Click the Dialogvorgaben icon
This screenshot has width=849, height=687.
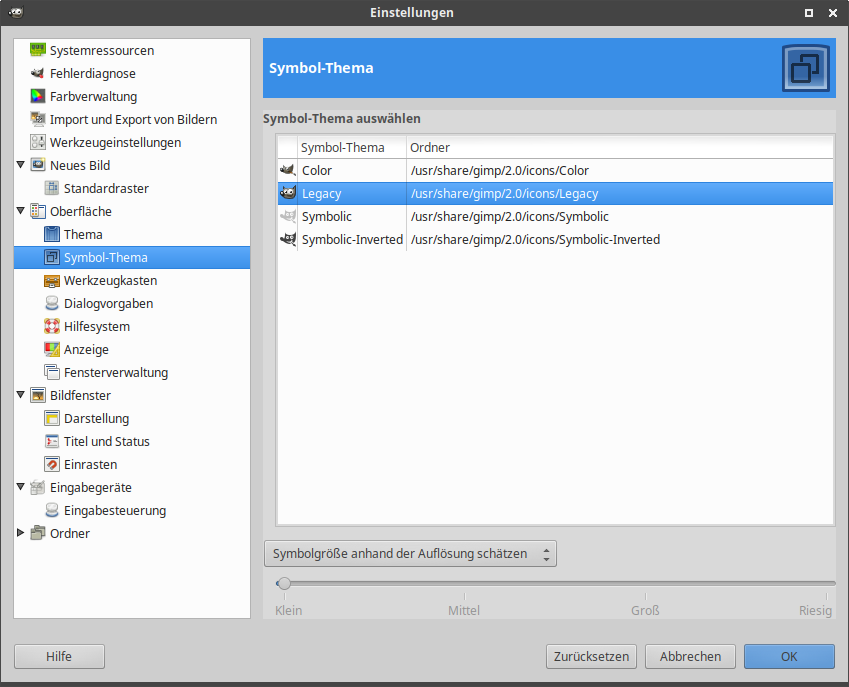(52, 303)
